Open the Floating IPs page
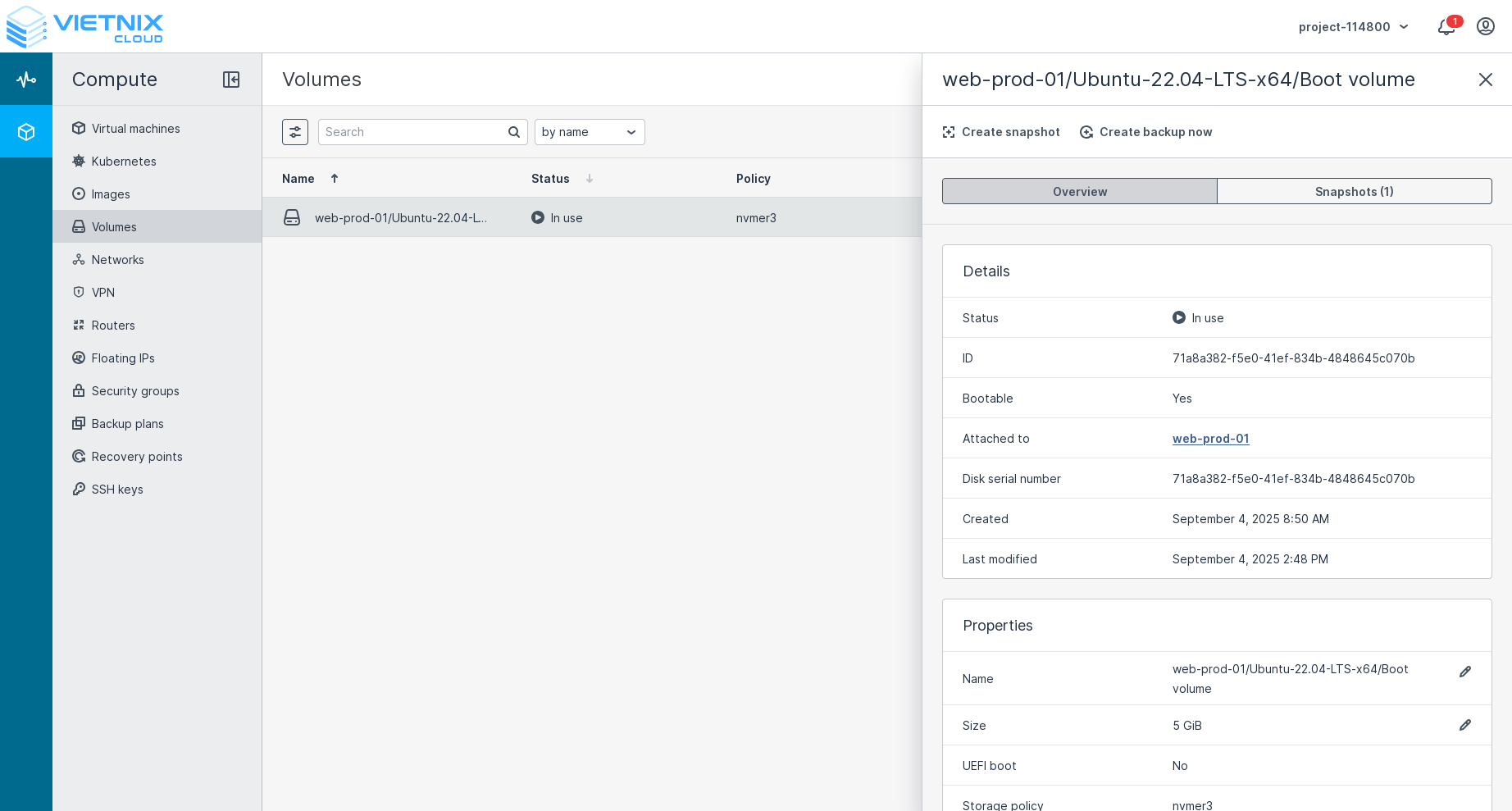The image size is (1512, 811). coord(123,358)
